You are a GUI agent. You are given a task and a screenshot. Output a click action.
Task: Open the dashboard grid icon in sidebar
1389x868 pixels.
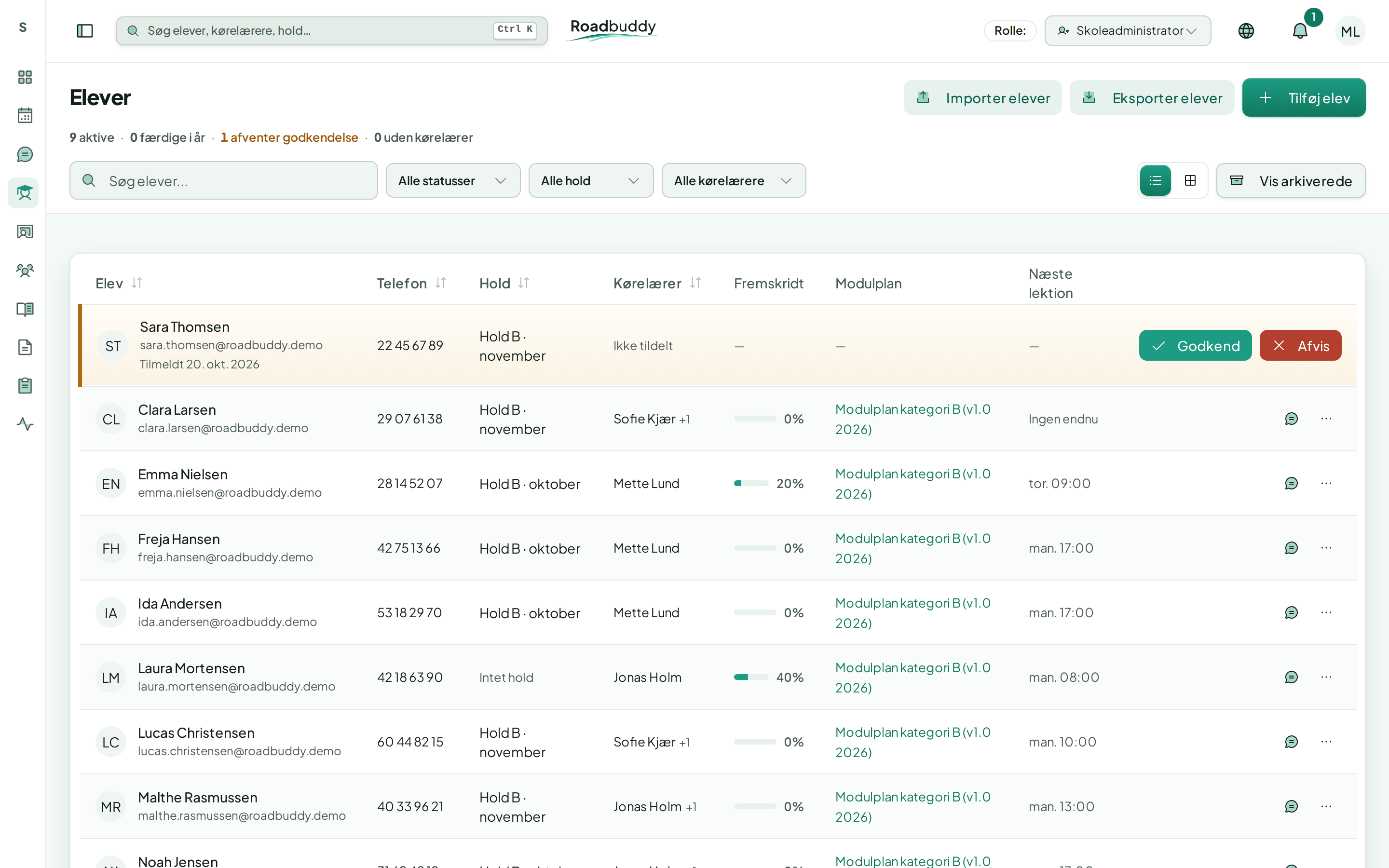(x=25, y=77)
